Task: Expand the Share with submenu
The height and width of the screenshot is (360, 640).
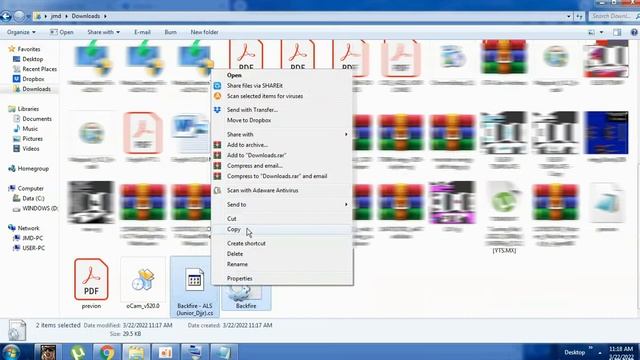Action: [282, 134]
